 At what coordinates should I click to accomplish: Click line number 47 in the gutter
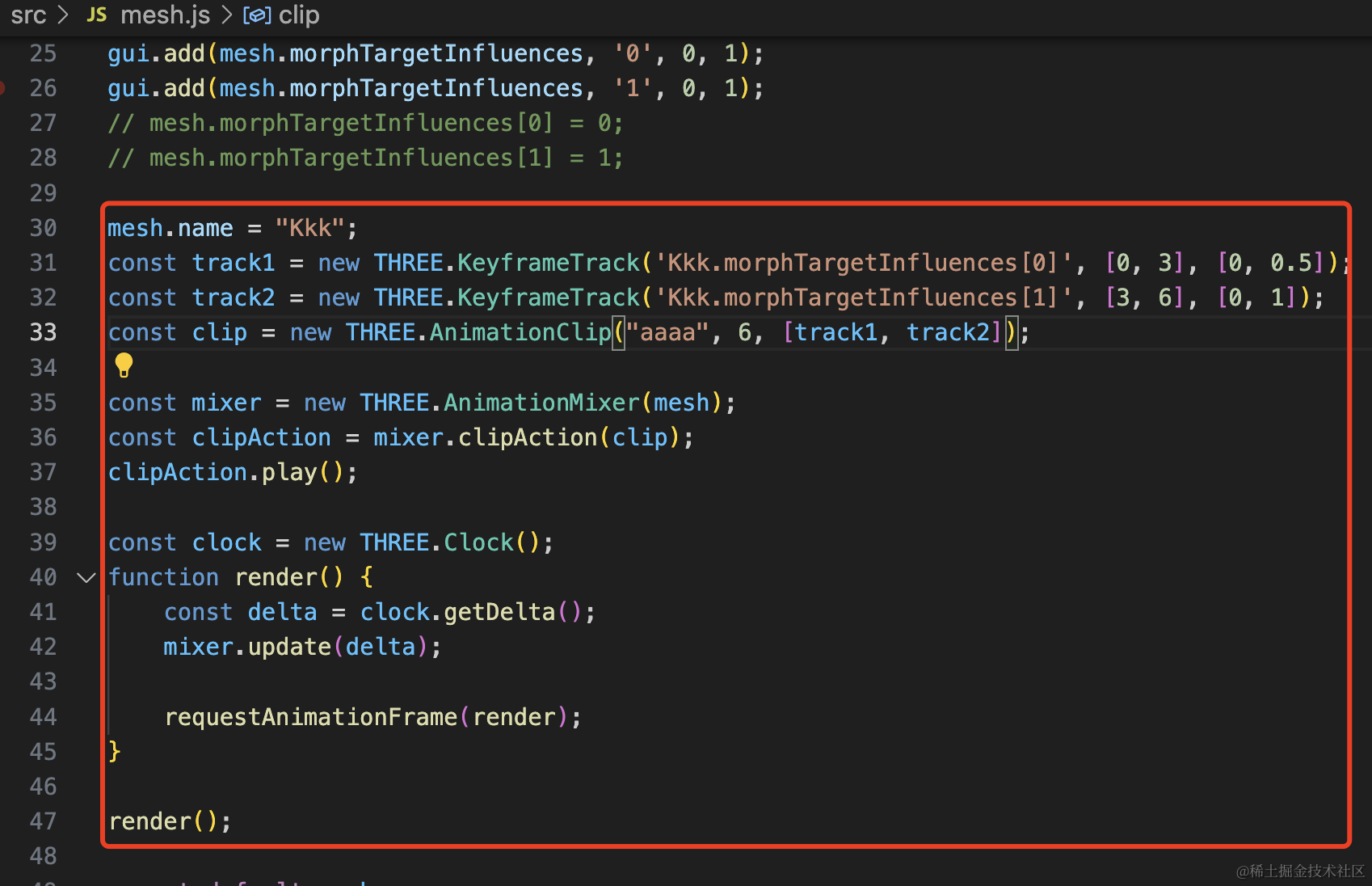43,821
